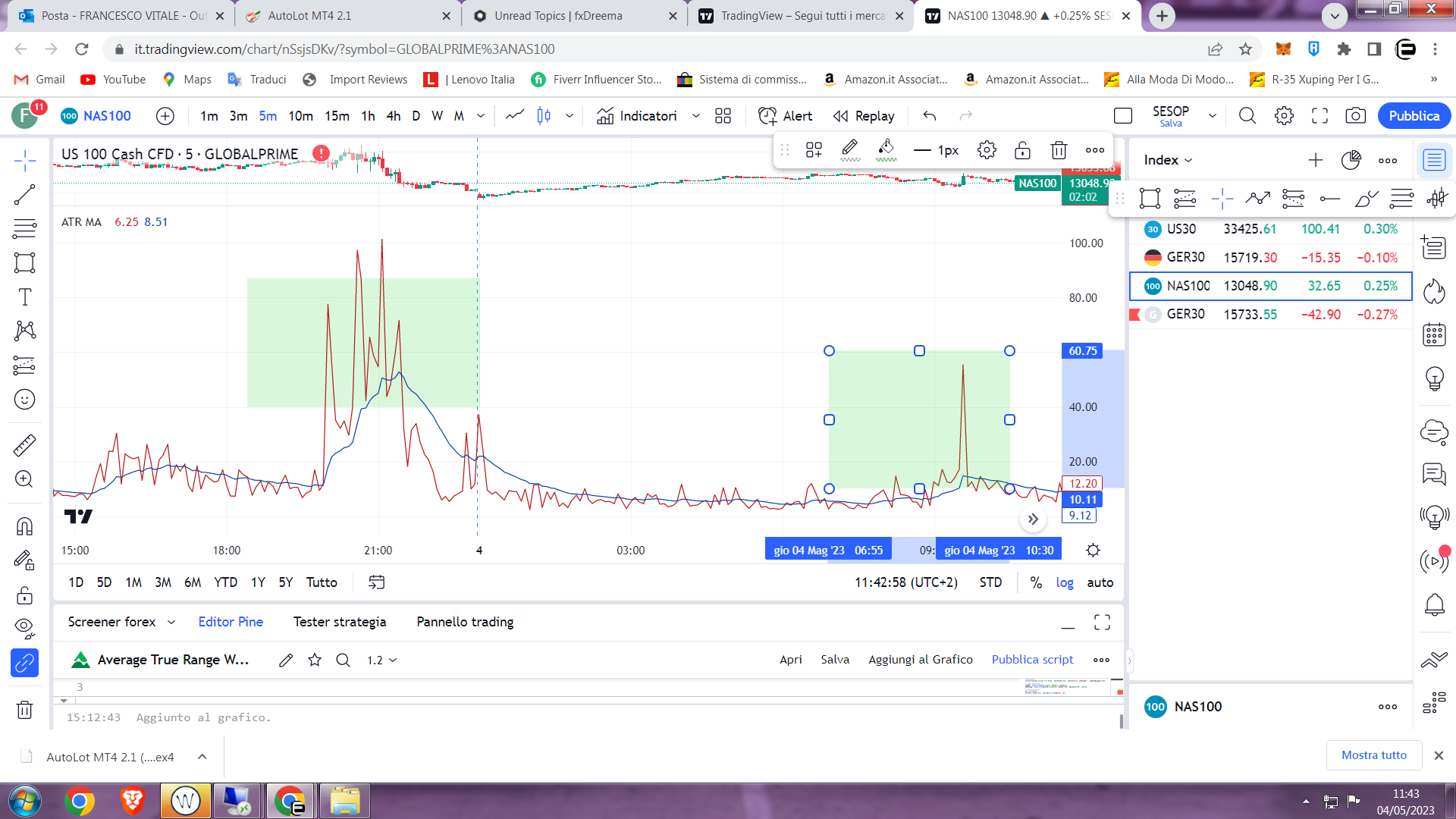The width and height of the screenshot is (1456, 819).
Task: Switch to Tester strategia tab
Action: (340, 622)
